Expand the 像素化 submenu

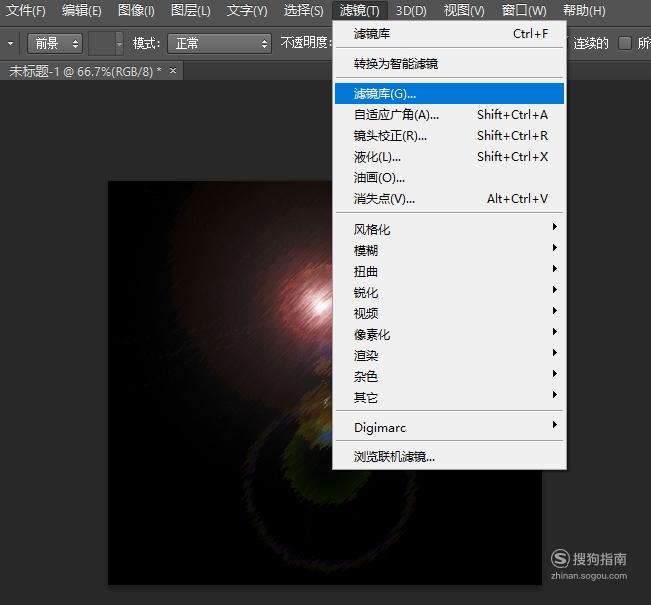click(x=450, y=334)
